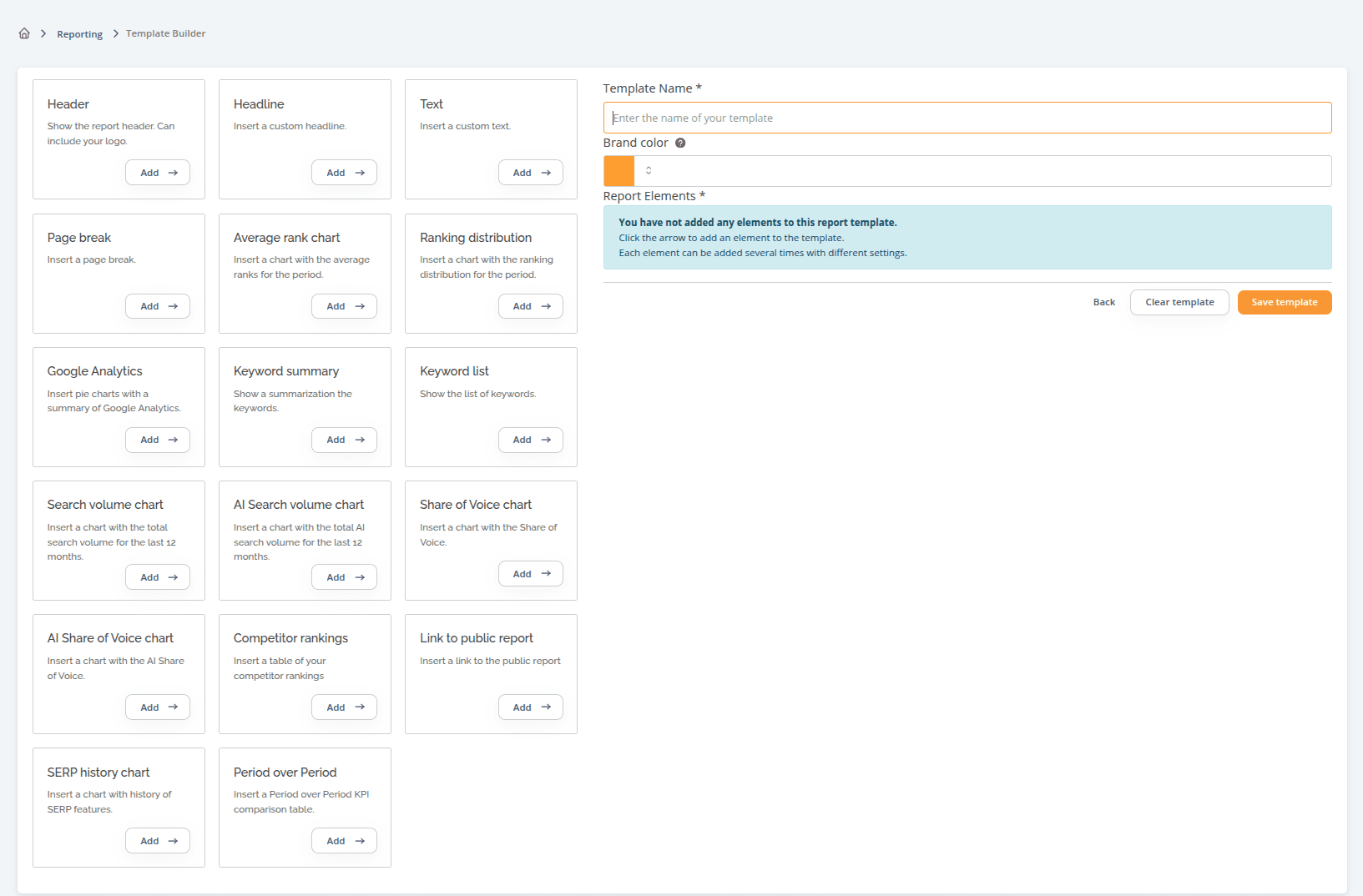This screenshot has height=896, width=1363.
Task: Select the Share of Voice chart title
Action: coord(476,505)
